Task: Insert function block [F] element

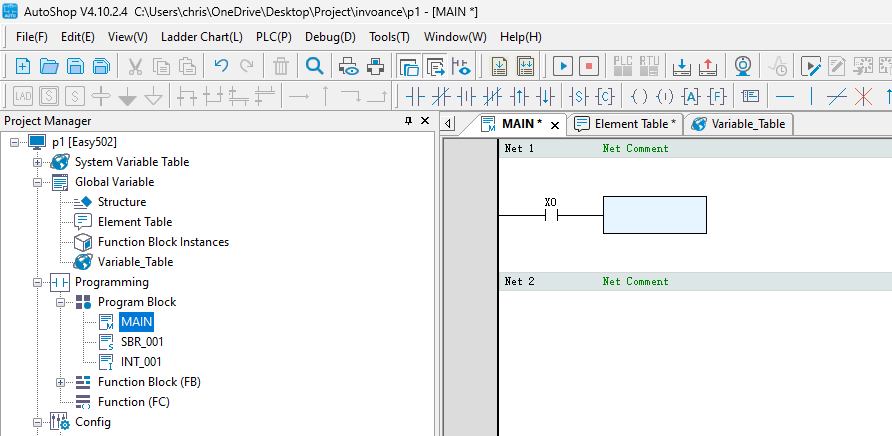Action: click(717, 97)
